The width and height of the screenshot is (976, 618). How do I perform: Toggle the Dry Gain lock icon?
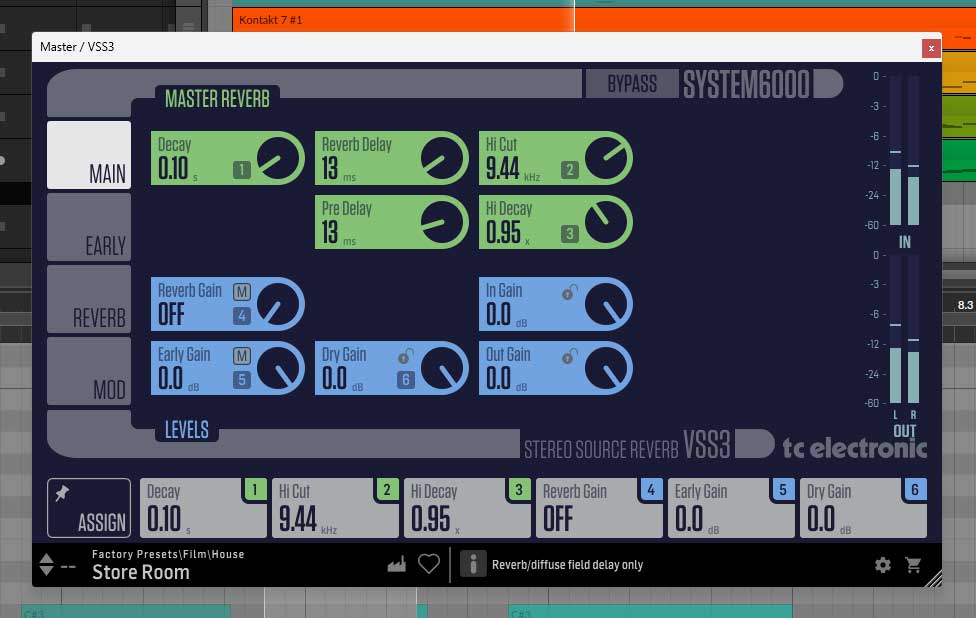pos(406,356)
